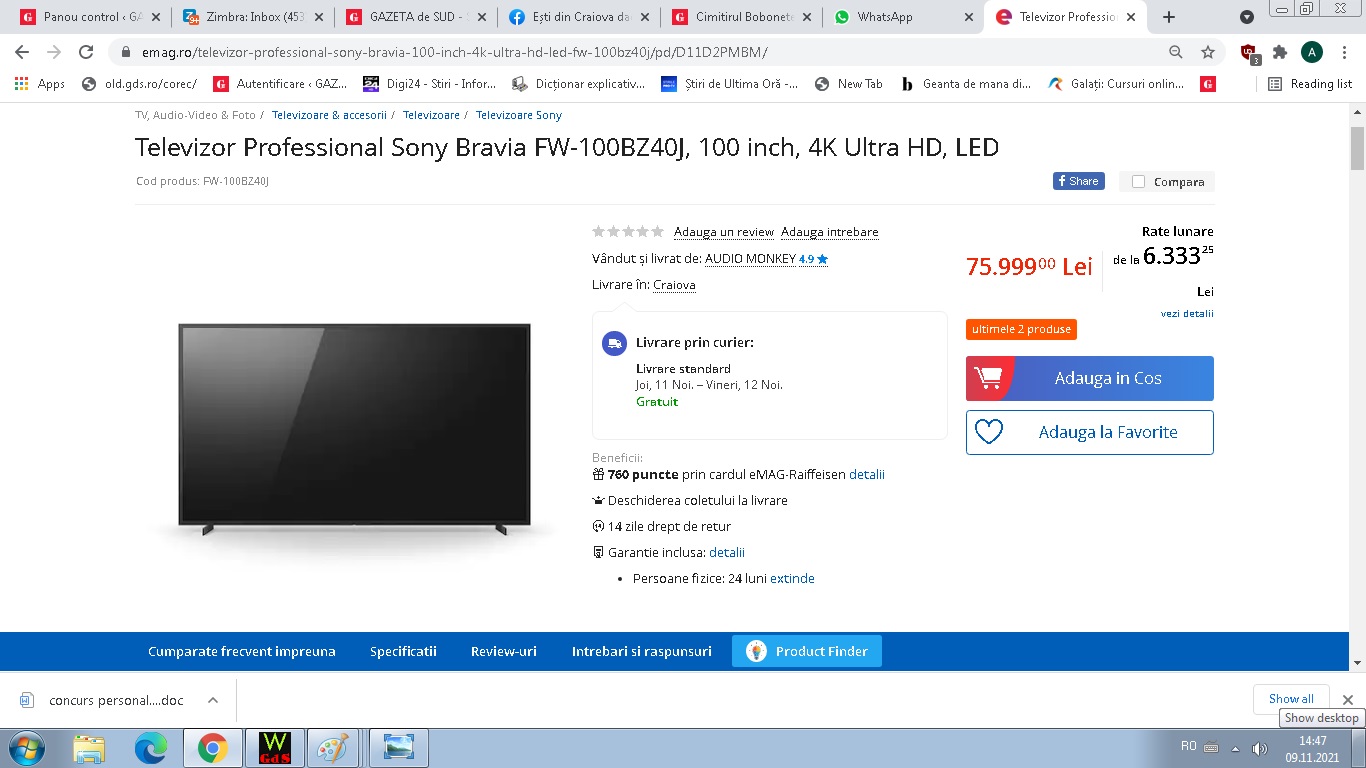Click the Sony Bravia TV product image
The image size is (1366, 768).
point(354,430)
